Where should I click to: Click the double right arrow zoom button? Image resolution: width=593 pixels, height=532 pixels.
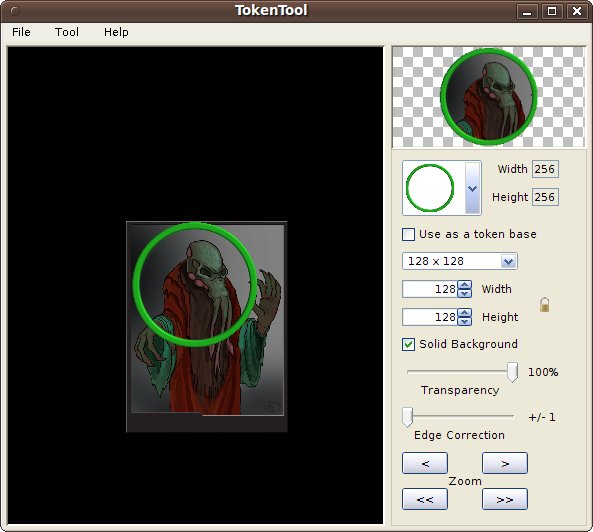coord(505,499)
